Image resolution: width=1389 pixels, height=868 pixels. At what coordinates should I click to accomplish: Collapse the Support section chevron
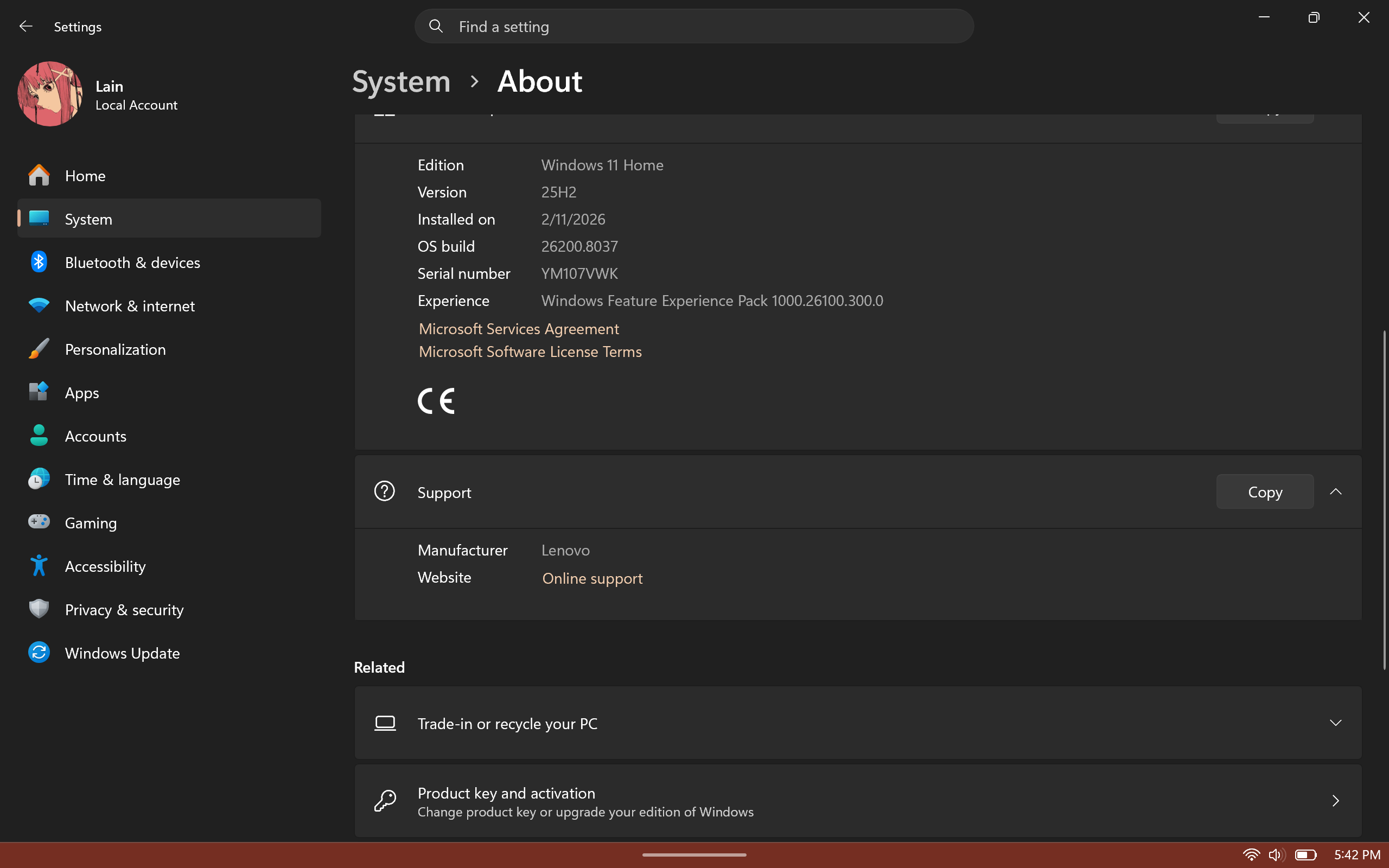[x=1336, y=492]
